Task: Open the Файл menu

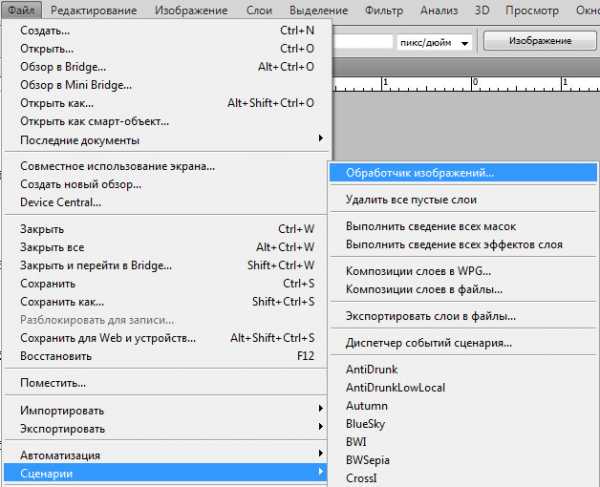Action: 21,10
